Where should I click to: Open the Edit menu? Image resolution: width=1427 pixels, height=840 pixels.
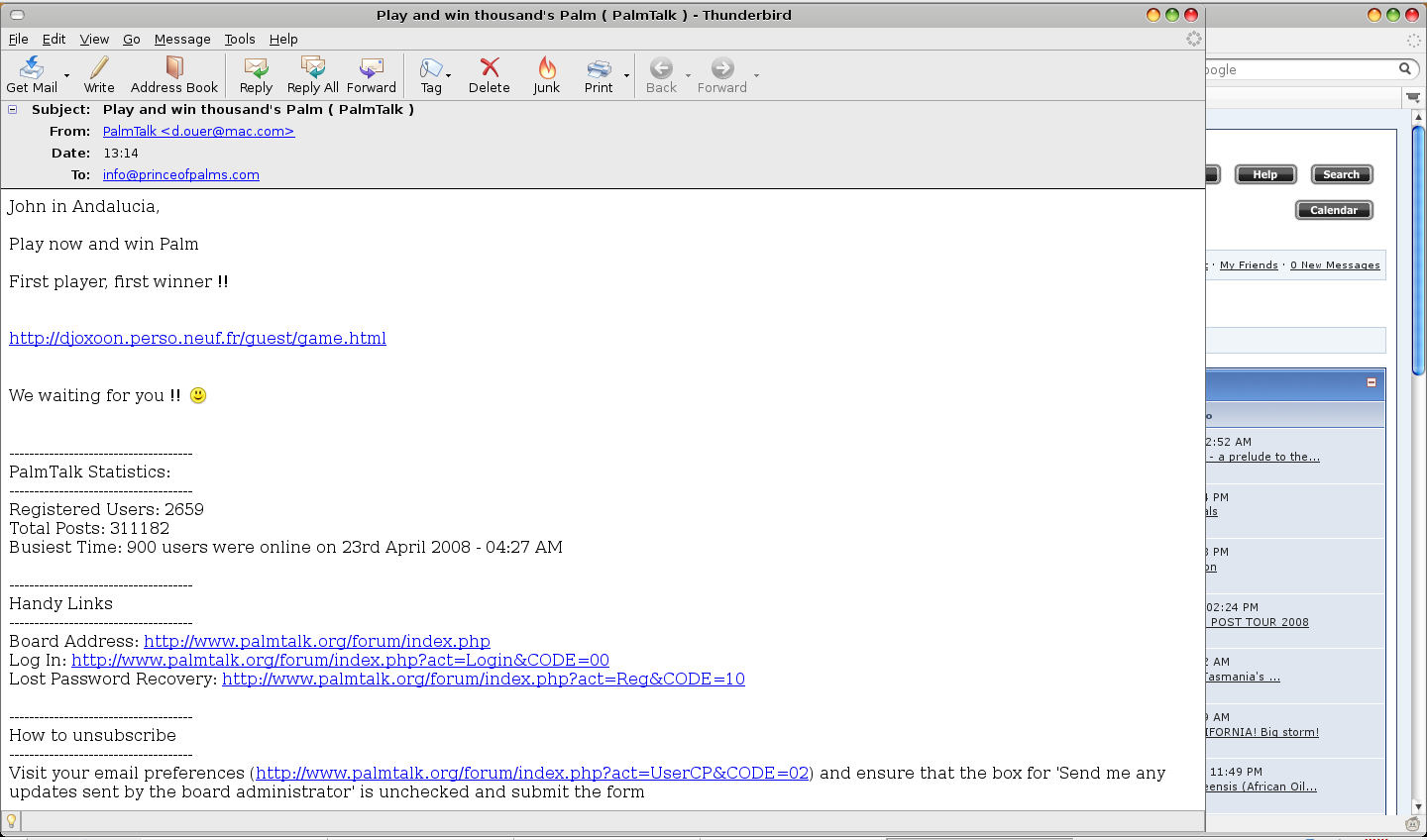(54, 39)
